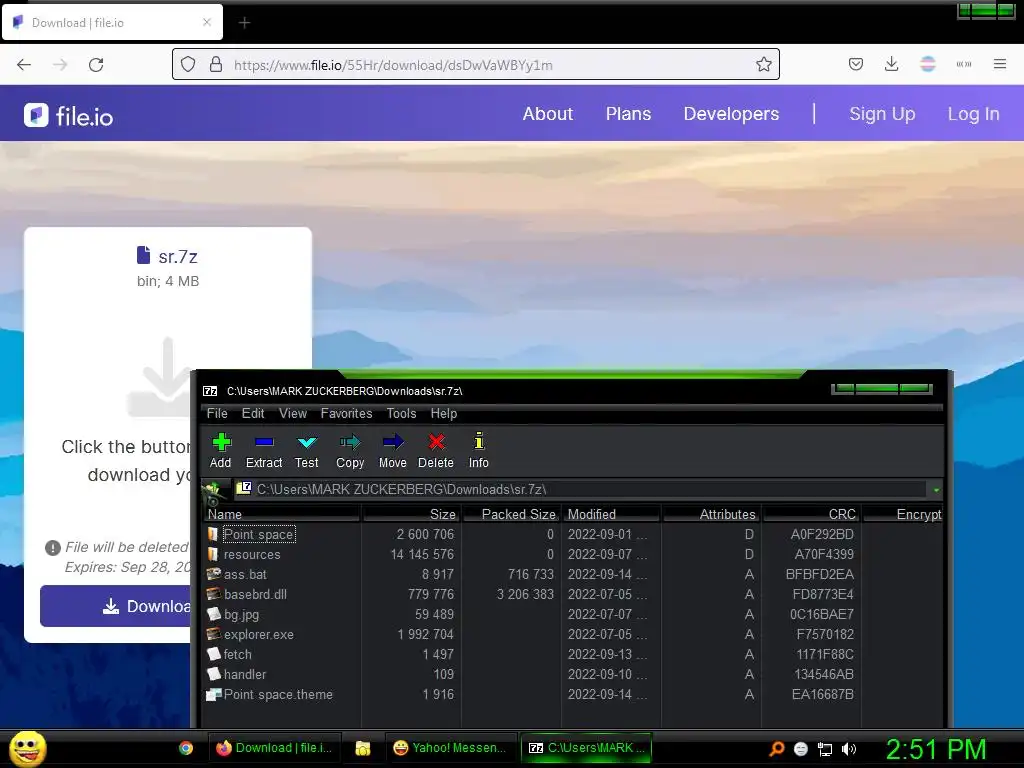
Task: Run Test on the archive
Action: point(306,451)
